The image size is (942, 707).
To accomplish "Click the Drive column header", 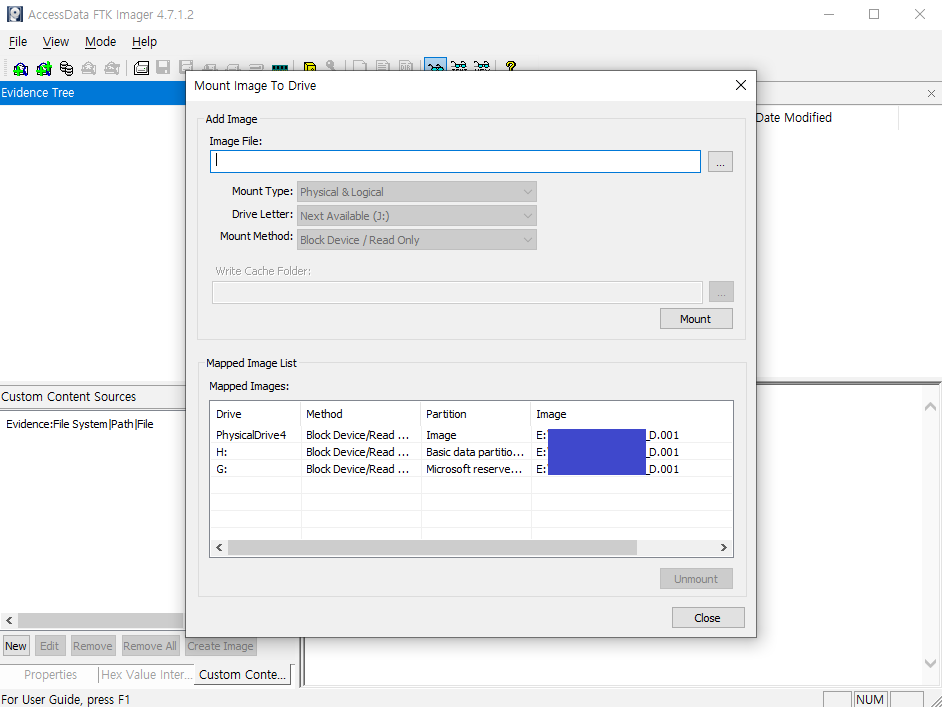I will pos(255,414).
